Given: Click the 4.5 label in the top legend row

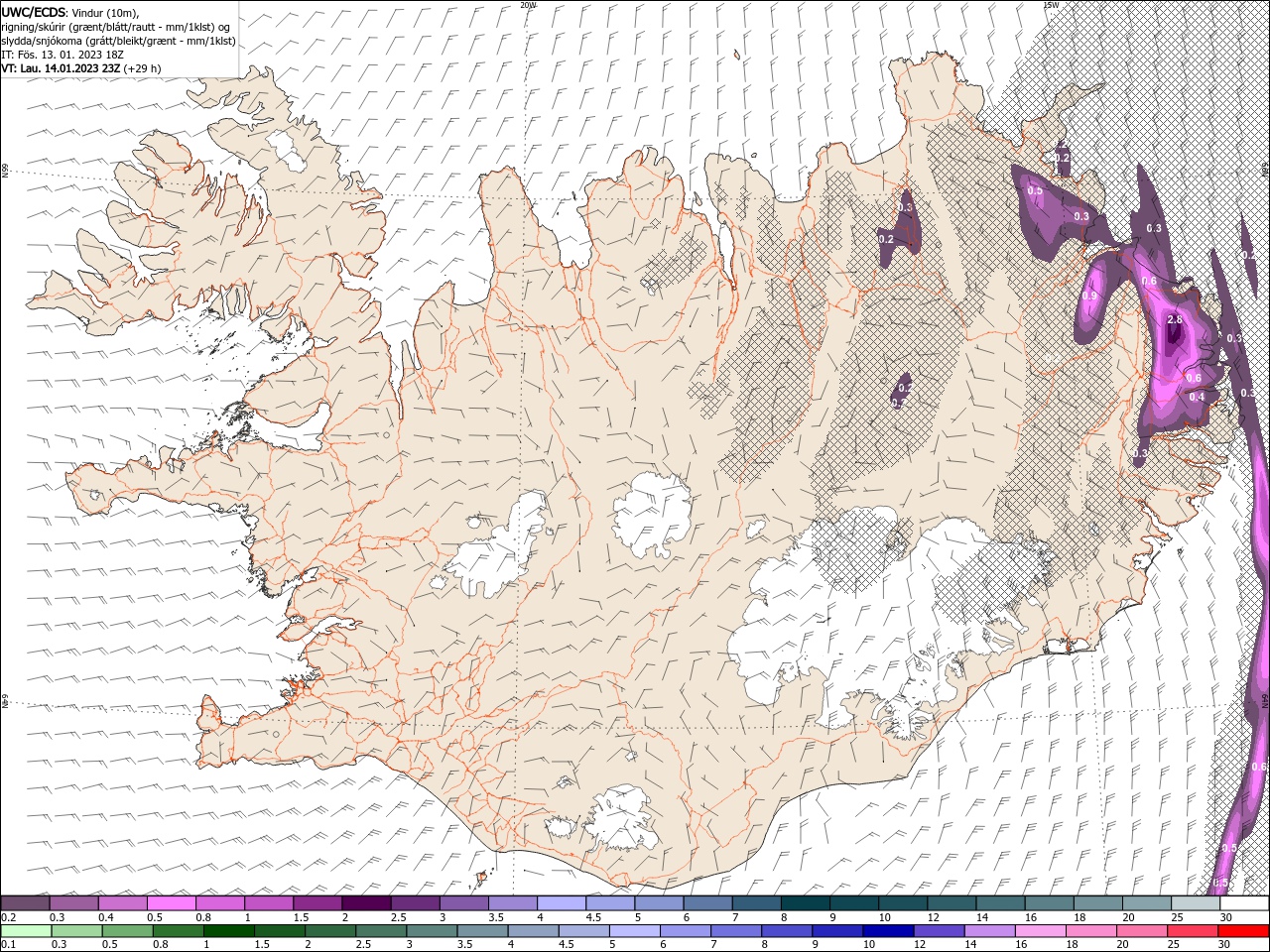Looking at the screenshot, I should (x=593, y=917).
